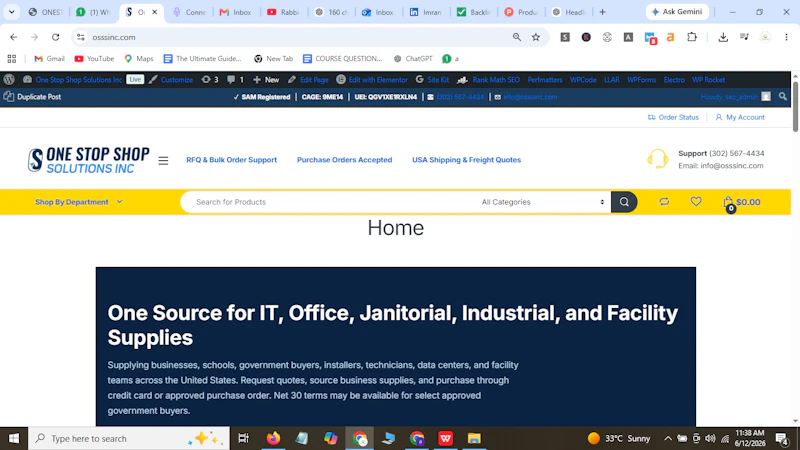Reload the current page
Screen dimensions: 800x450
click(x=56, y=37)
